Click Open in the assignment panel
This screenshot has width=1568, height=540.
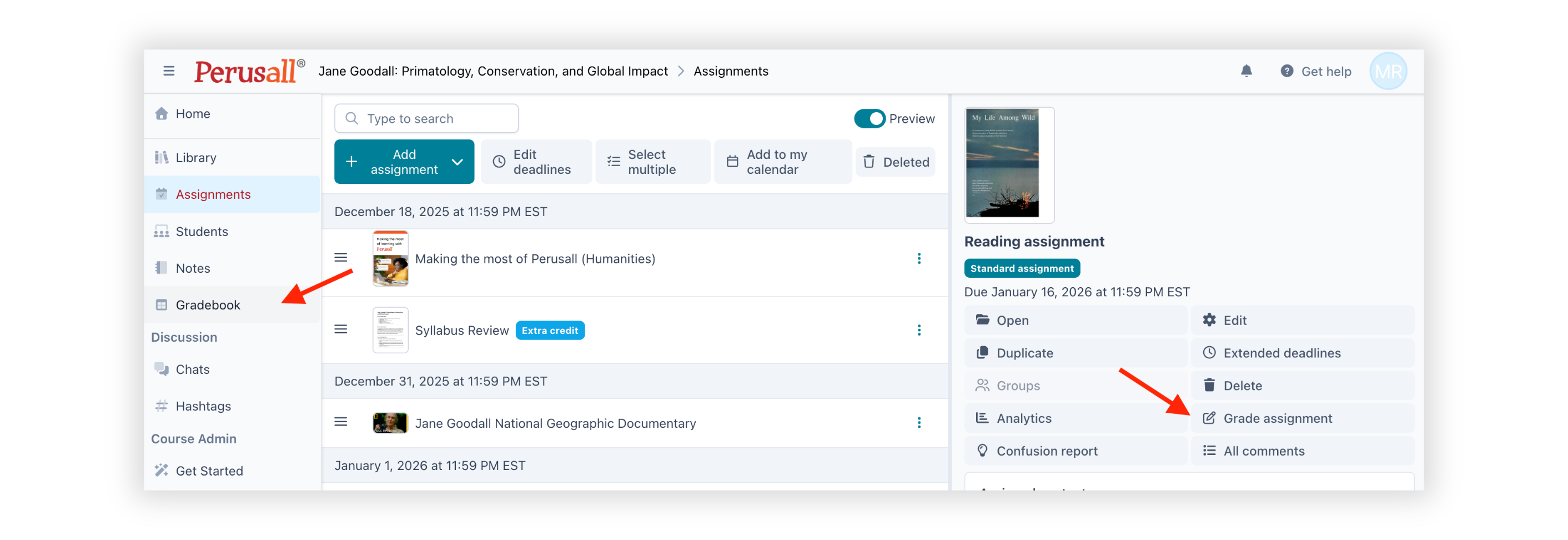1076,320
